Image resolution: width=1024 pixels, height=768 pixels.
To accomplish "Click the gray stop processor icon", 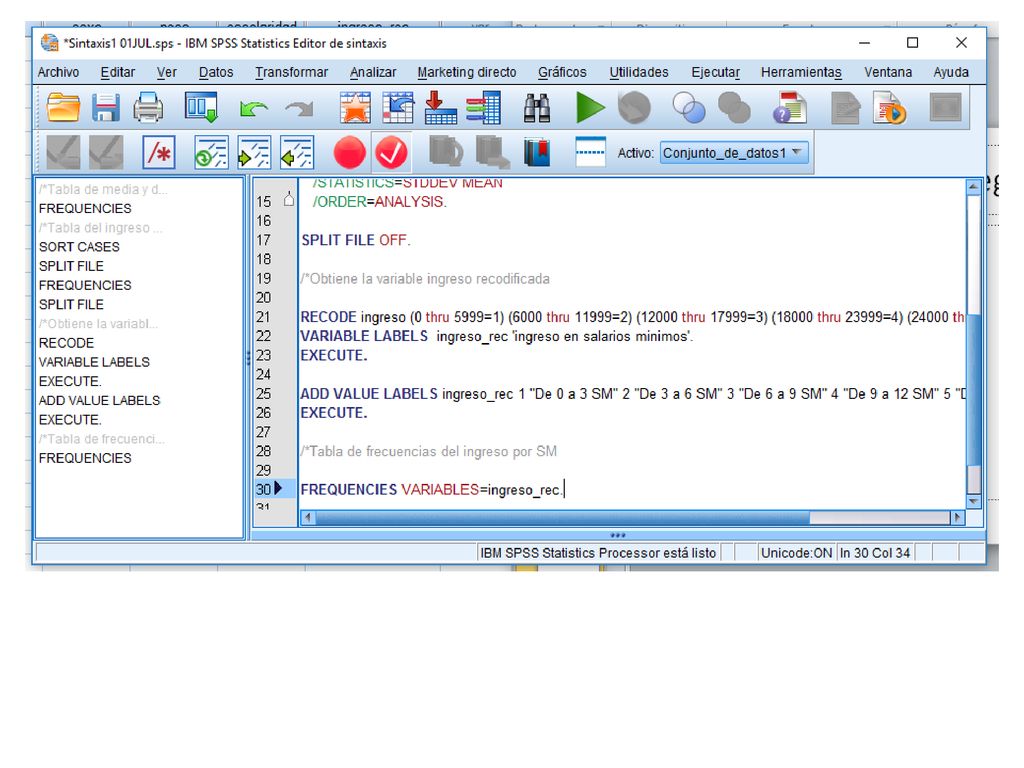I will pyautogui.click(x=633, y=108).
